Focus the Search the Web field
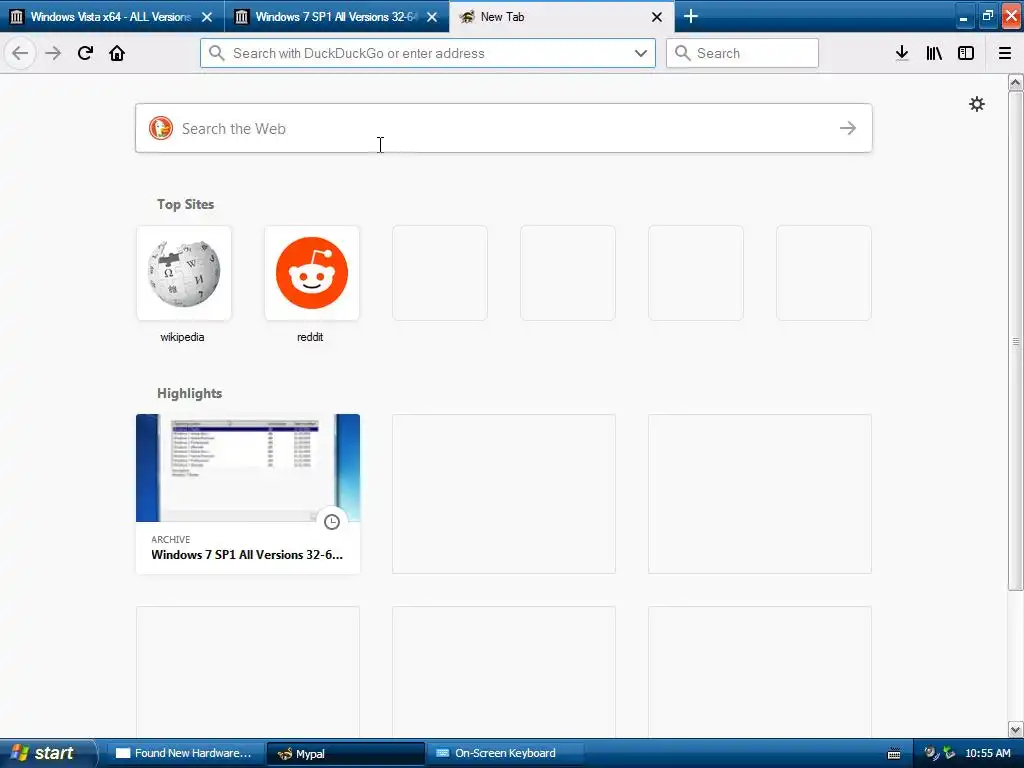Viewport: 1024px width, 768px height. [x=503, y=128]
